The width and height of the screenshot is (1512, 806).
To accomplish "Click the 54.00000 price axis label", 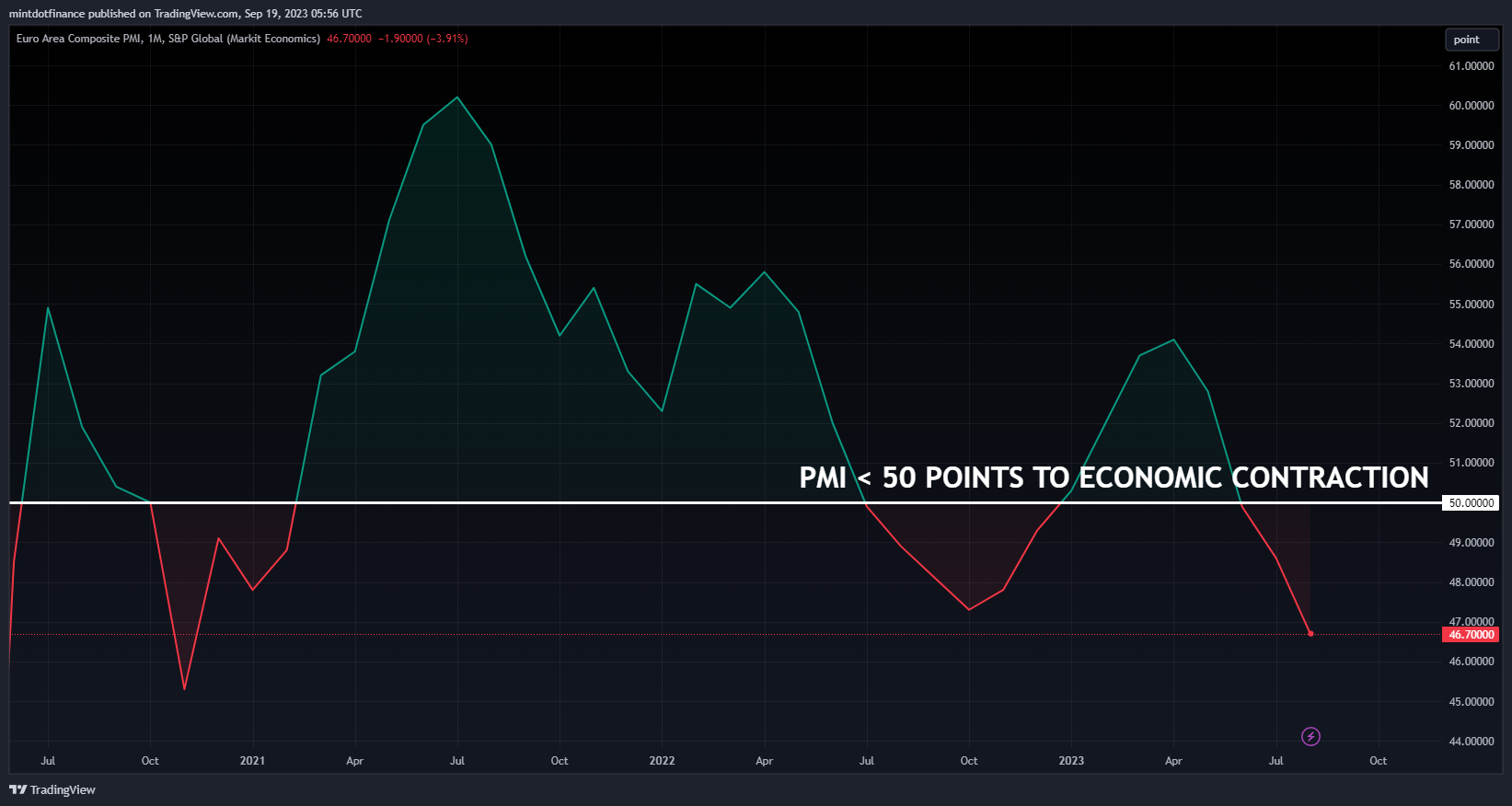I will tap(1472, 344).
